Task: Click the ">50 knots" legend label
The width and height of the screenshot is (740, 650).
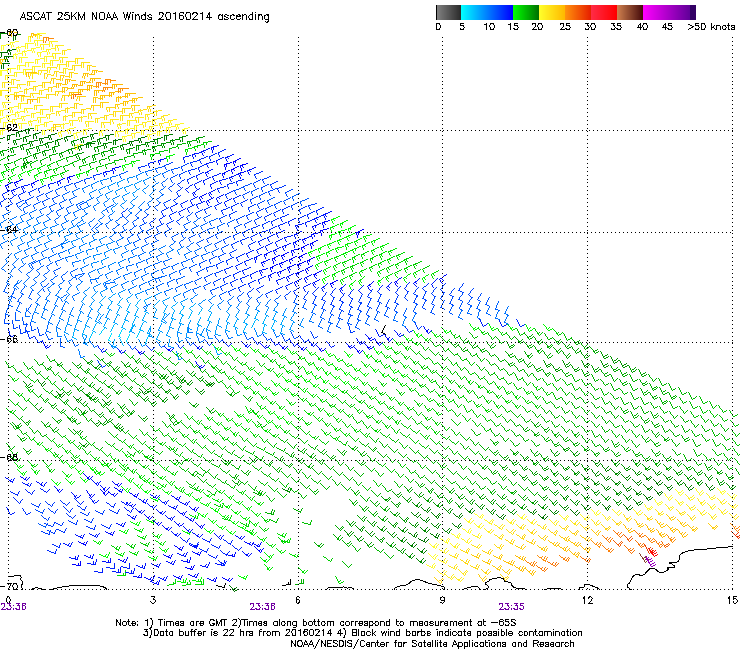Action: point(711,27)
